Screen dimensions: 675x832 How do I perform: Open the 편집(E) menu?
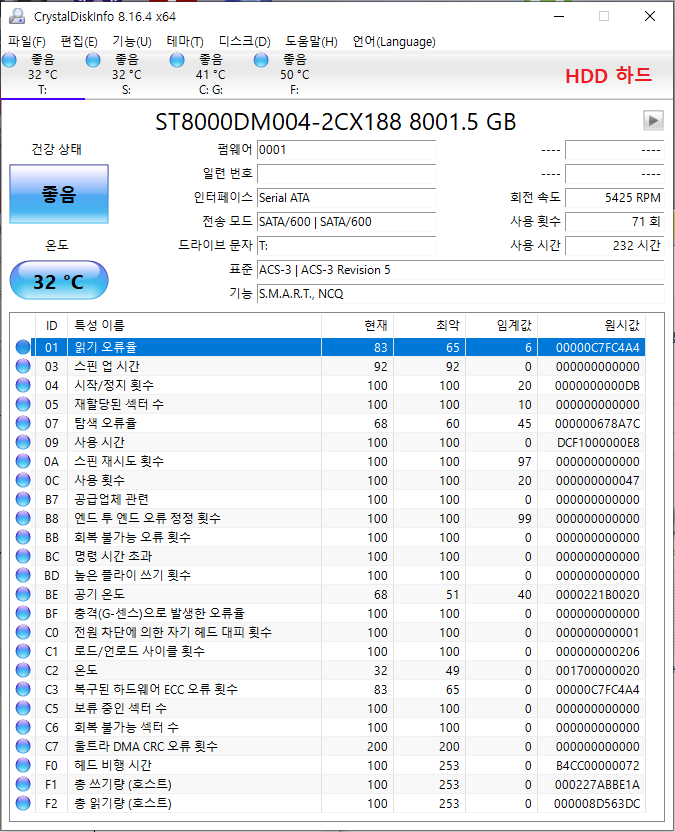tap(79, 41)
